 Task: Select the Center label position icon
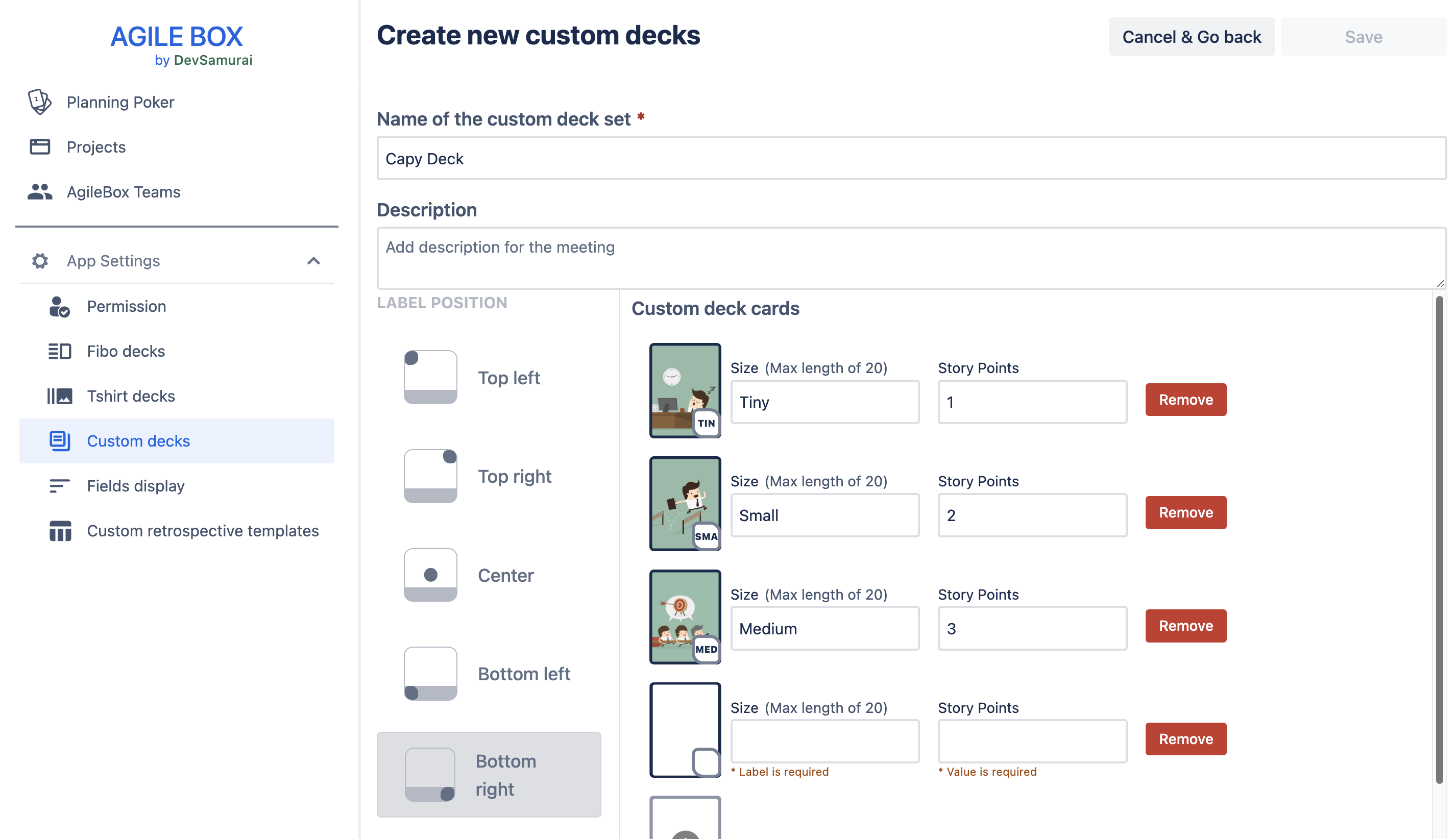430,575
